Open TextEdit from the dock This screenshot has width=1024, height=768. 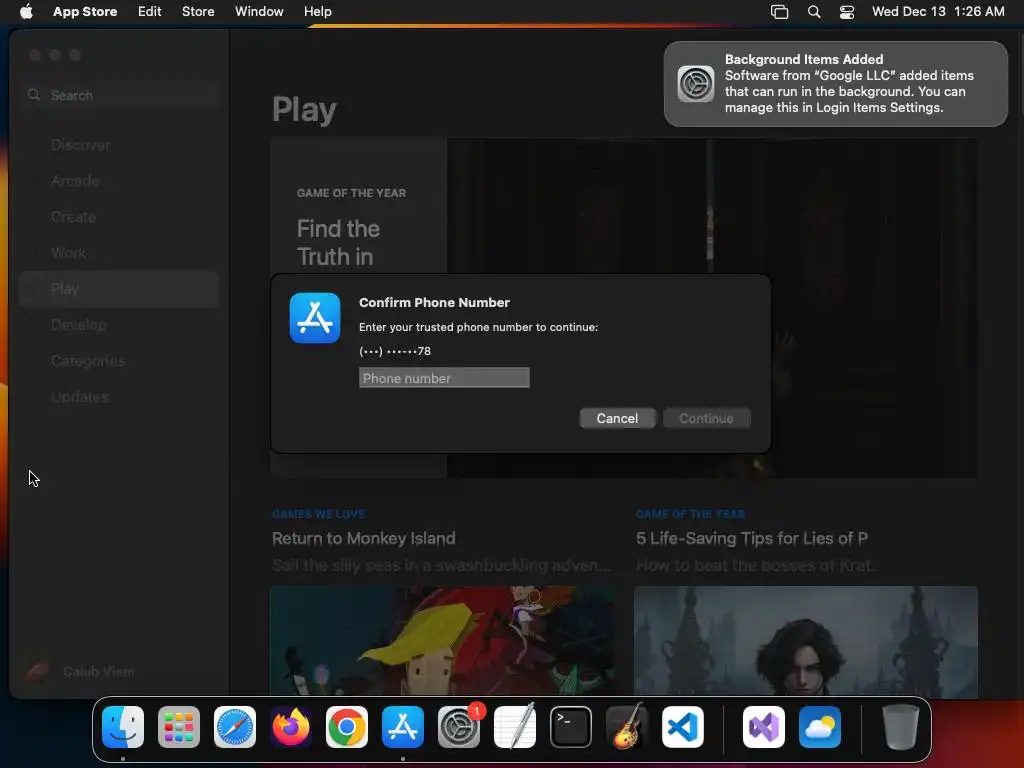[515, 727]
